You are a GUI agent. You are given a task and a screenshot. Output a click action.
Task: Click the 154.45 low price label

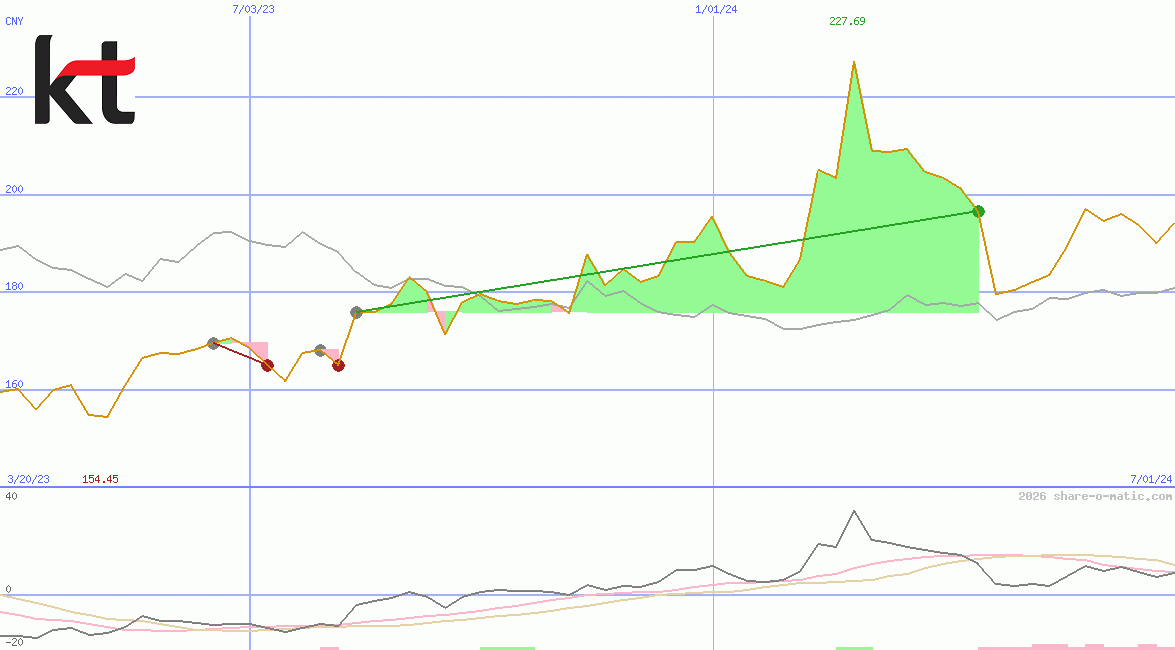point(100,479)
